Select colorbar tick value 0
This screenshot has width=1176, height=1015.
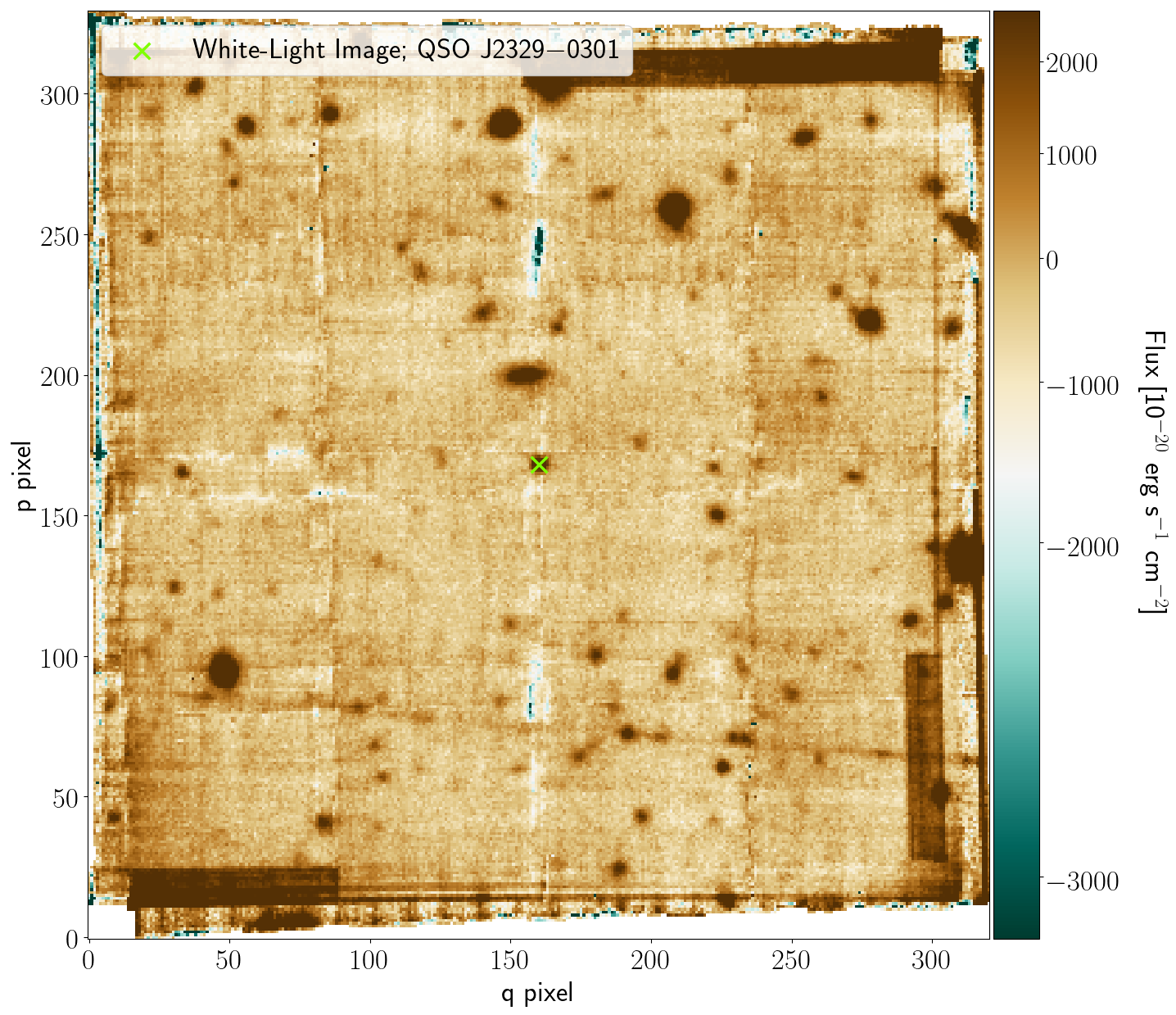coord(1052,261)
